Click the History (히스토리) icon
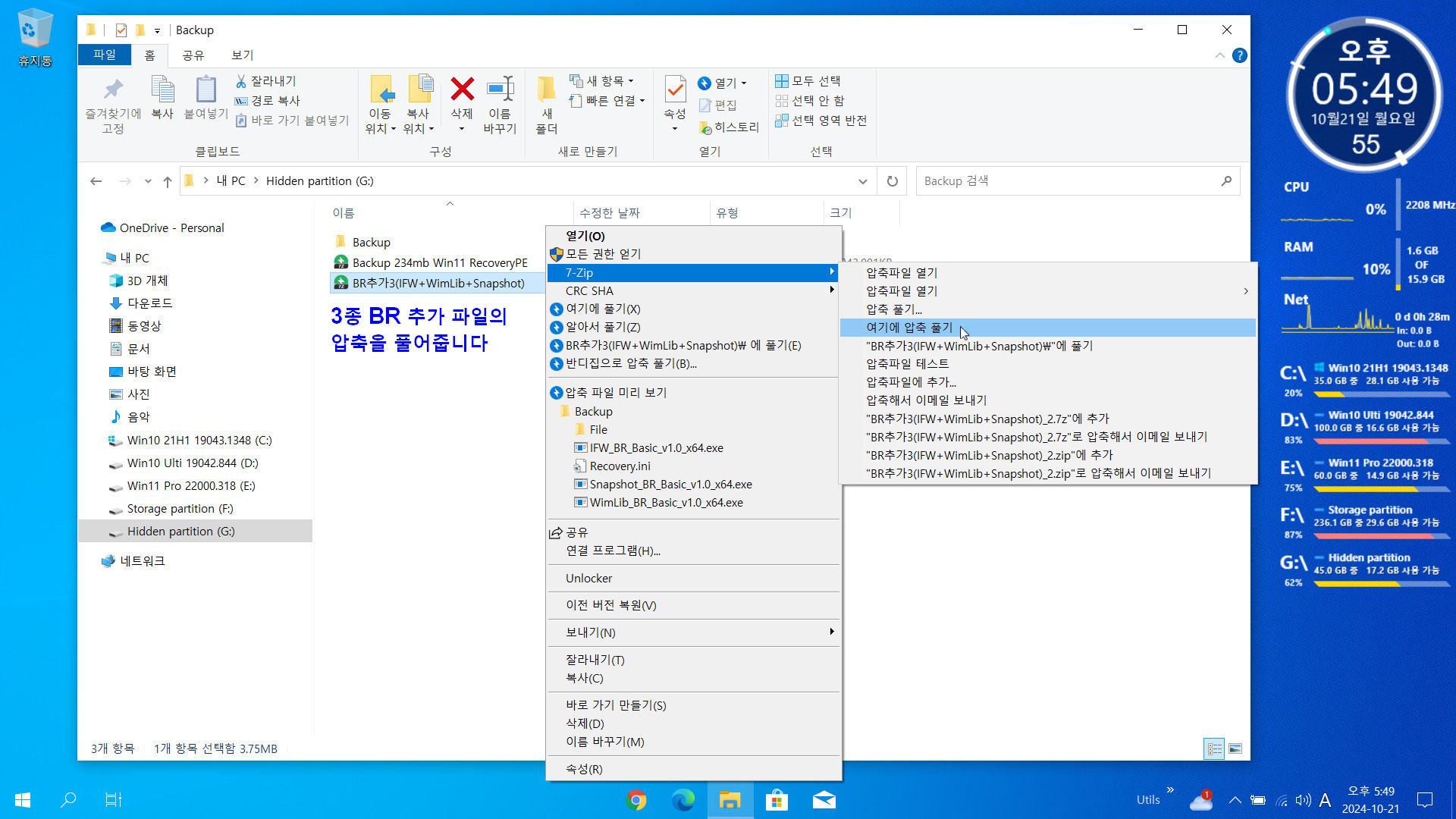1456x819 pixels. [x=704, y=127]
